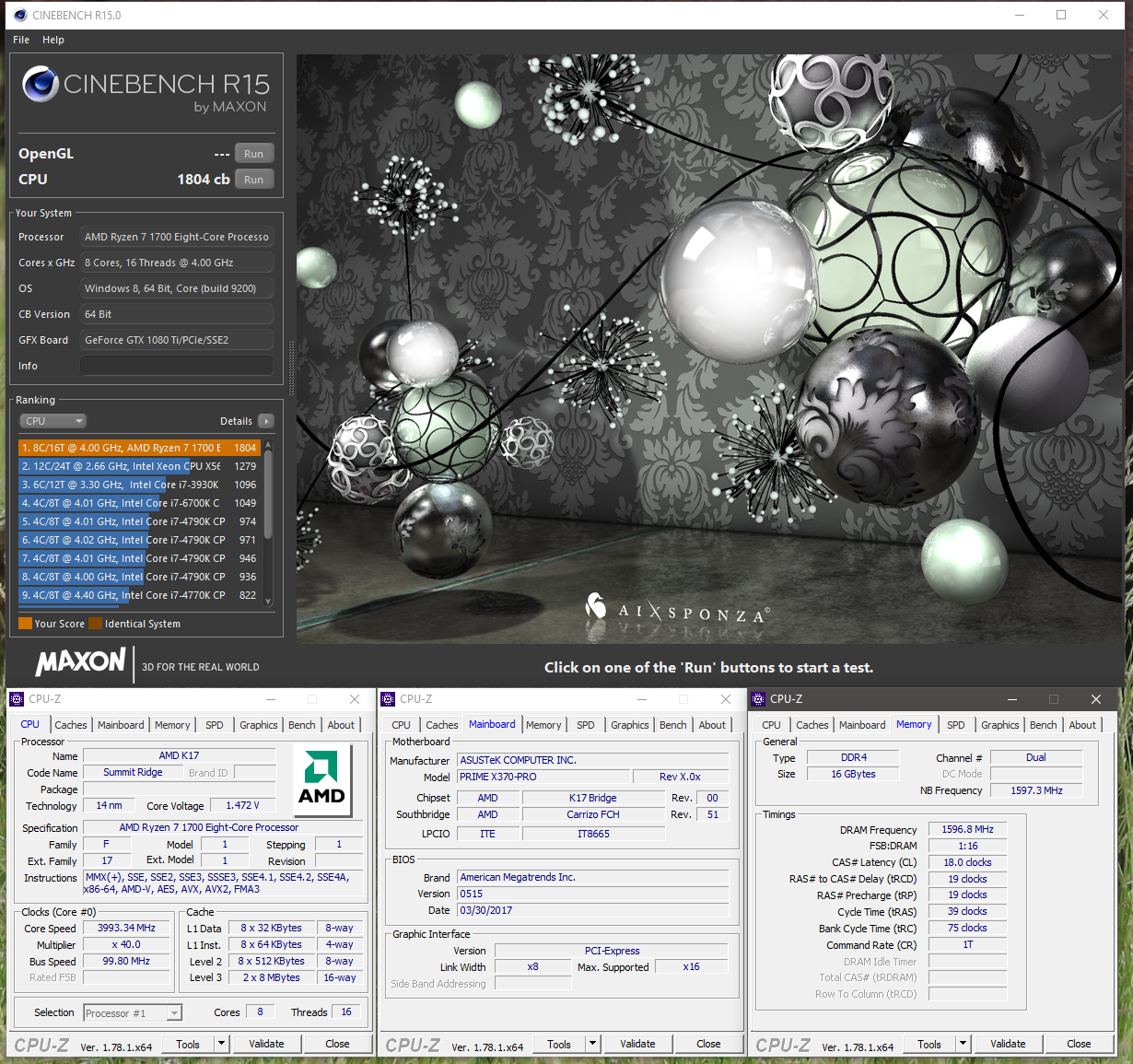Click the CPU-Z icon in left window title bar
Viewport: 1133px width, 1064px height.
17,699
